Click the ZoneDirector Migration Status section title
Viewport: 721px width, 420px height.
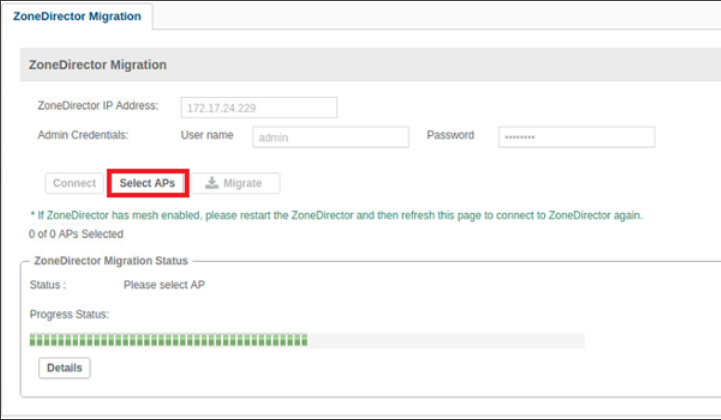point(111,260)
